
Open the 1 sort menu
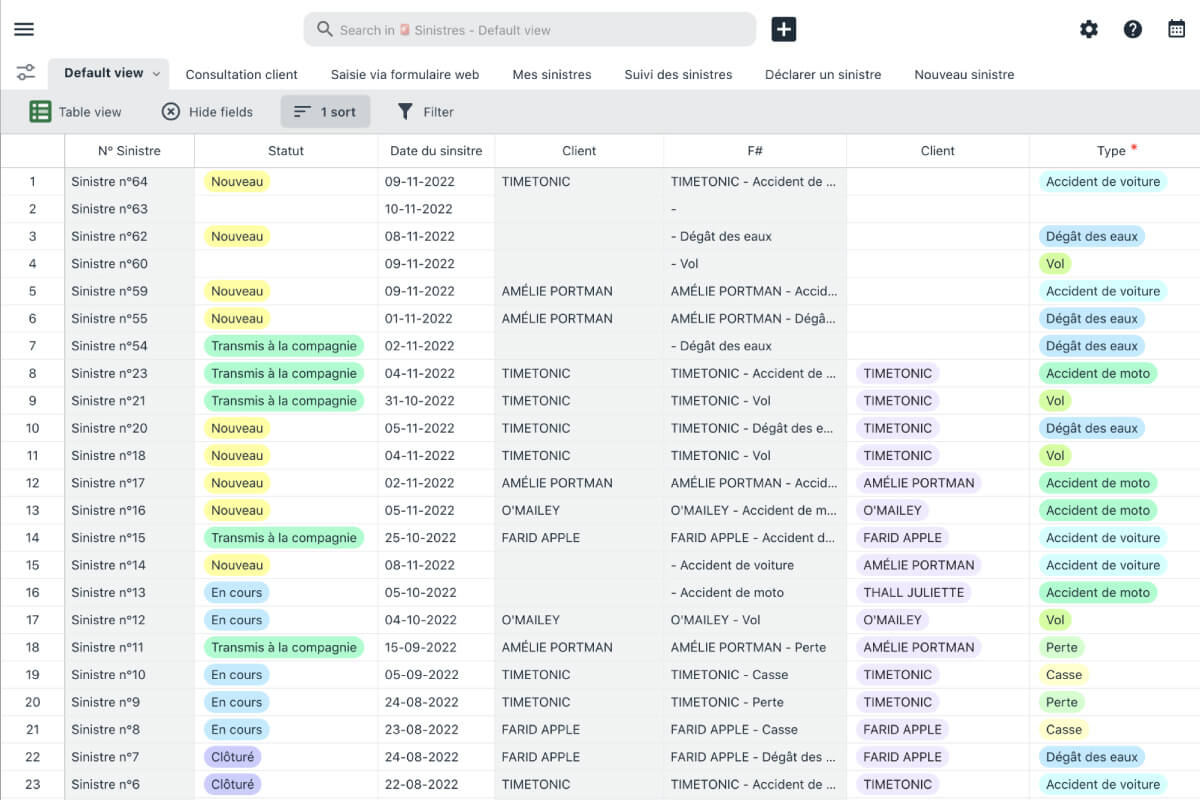[325, 112]
